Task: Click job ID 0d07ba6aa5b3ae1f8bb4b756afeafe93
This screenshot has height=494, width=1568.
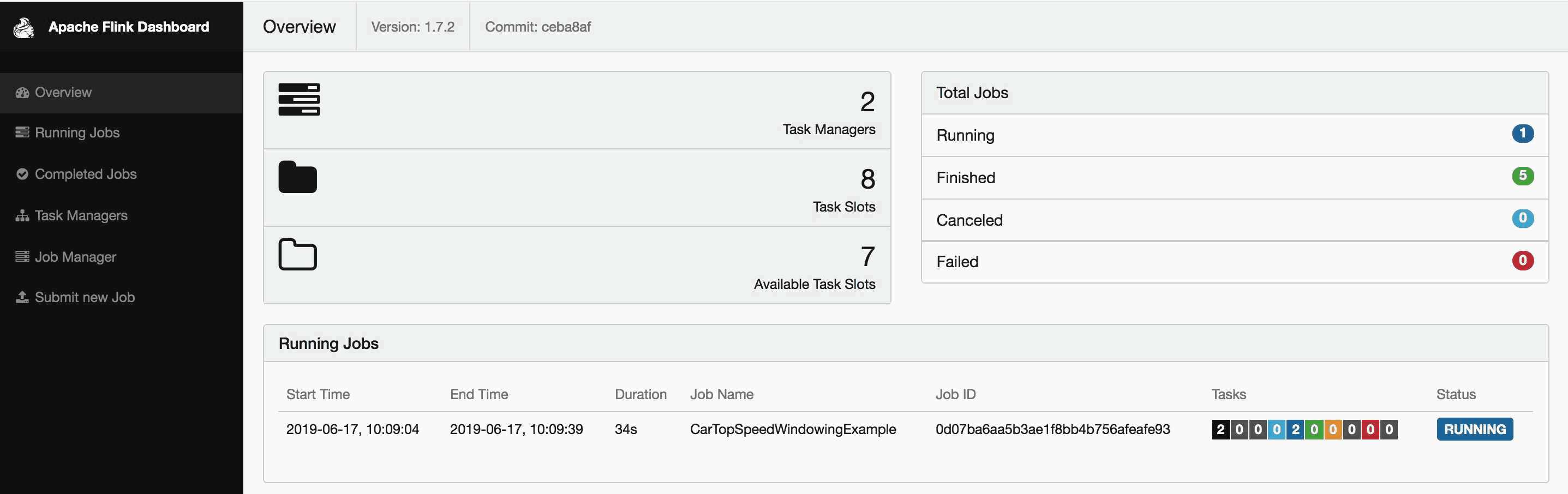Action: click(x=1052, y=430)
